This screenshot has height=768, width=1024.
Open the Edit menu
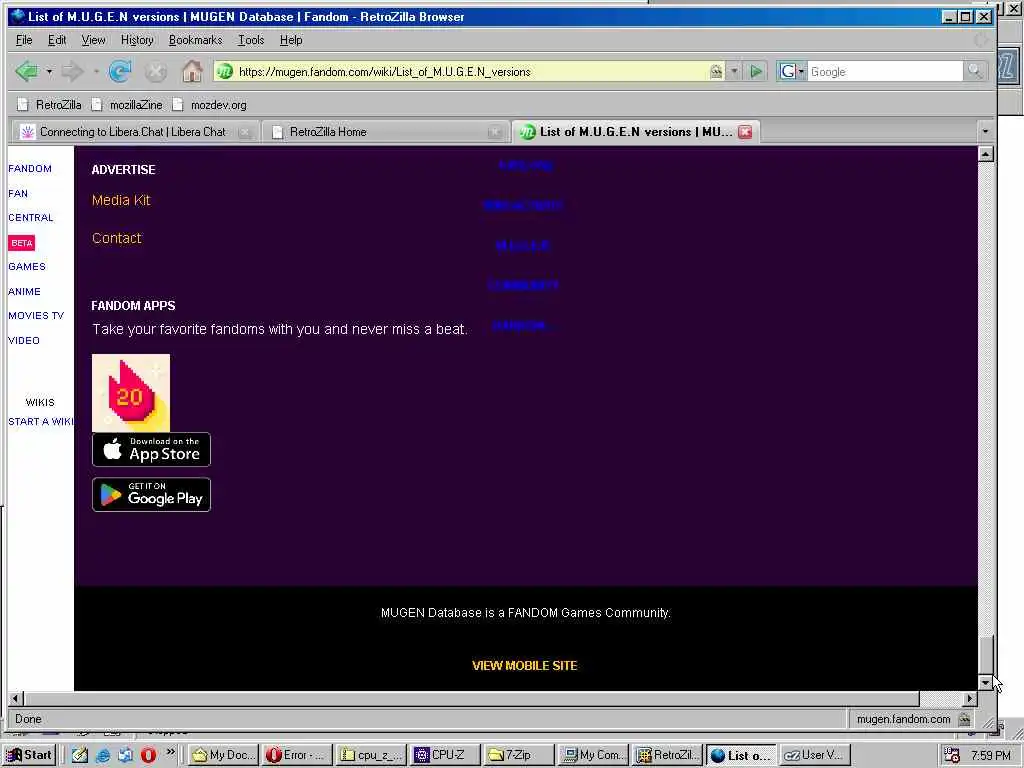tap(57, 40)
